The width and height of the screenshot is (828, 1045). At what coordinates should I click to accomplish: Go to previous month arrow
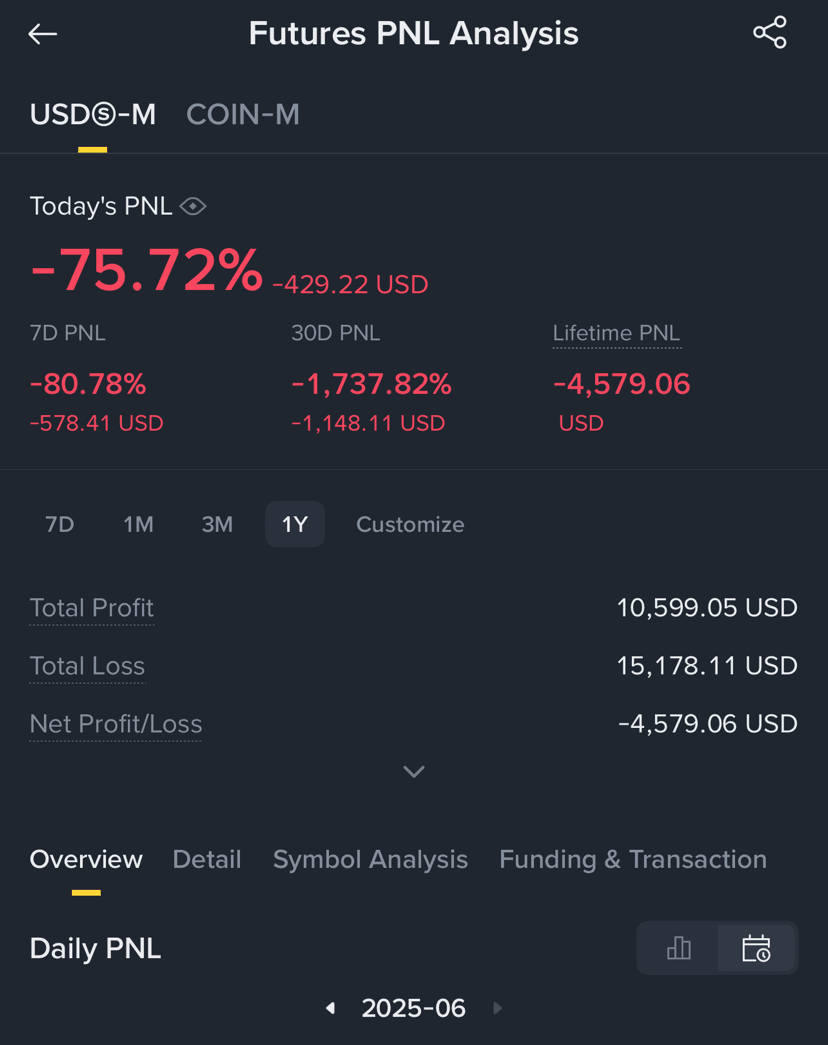point(331,1008)
